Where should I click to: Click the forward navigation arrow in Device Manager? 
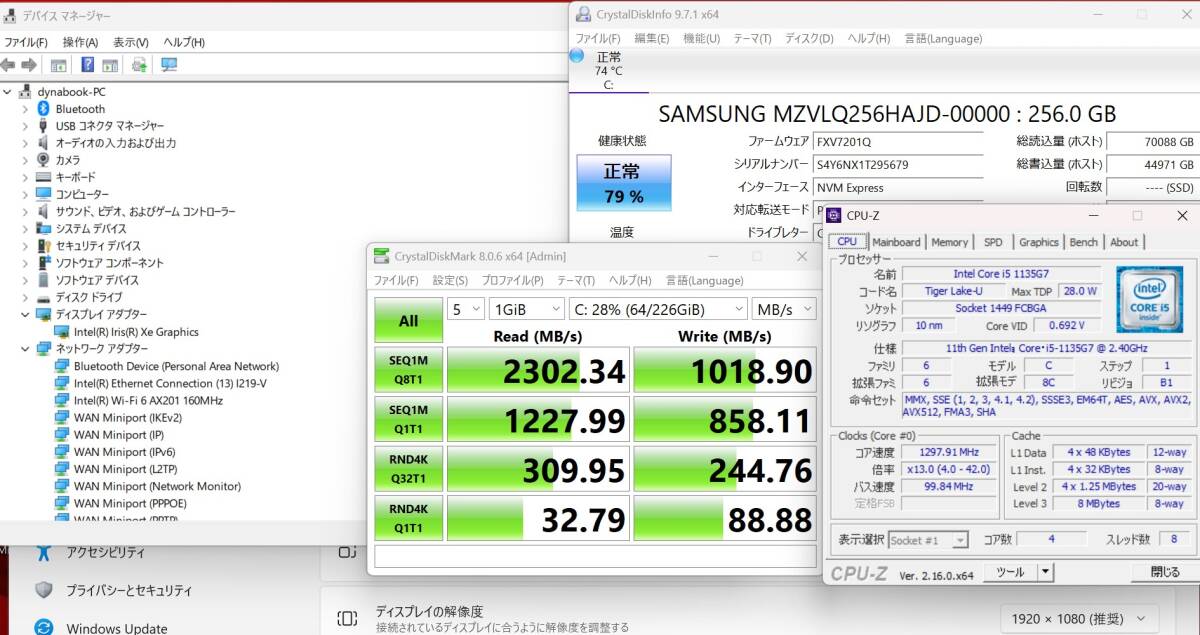click(x=29, y=64)
